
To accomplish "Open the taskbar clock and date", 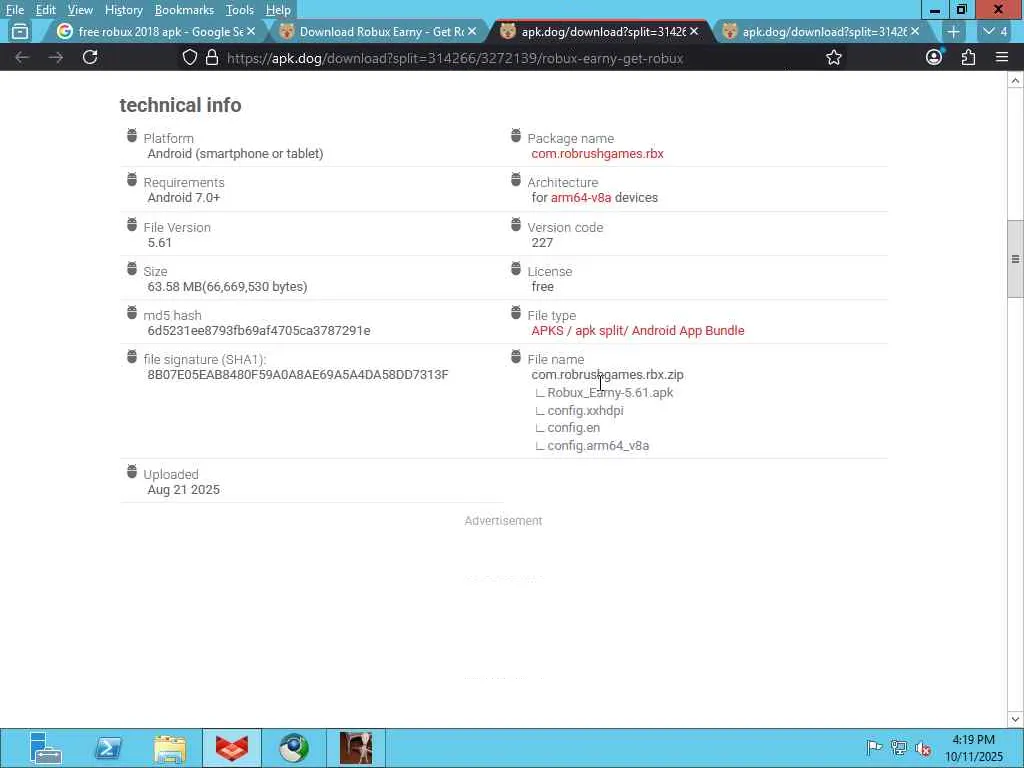I will [x=973, y=748].
